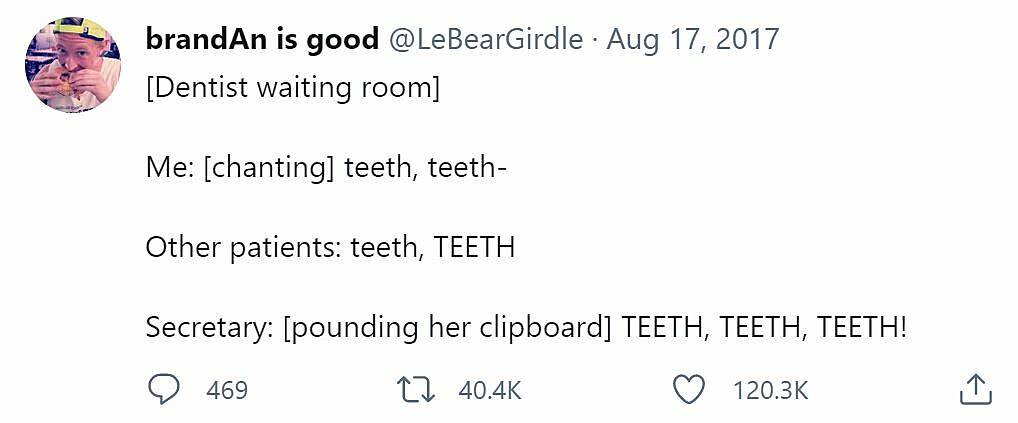
Task: Open the Aug 17, 2017 timestamp
Action: point(692,40)
